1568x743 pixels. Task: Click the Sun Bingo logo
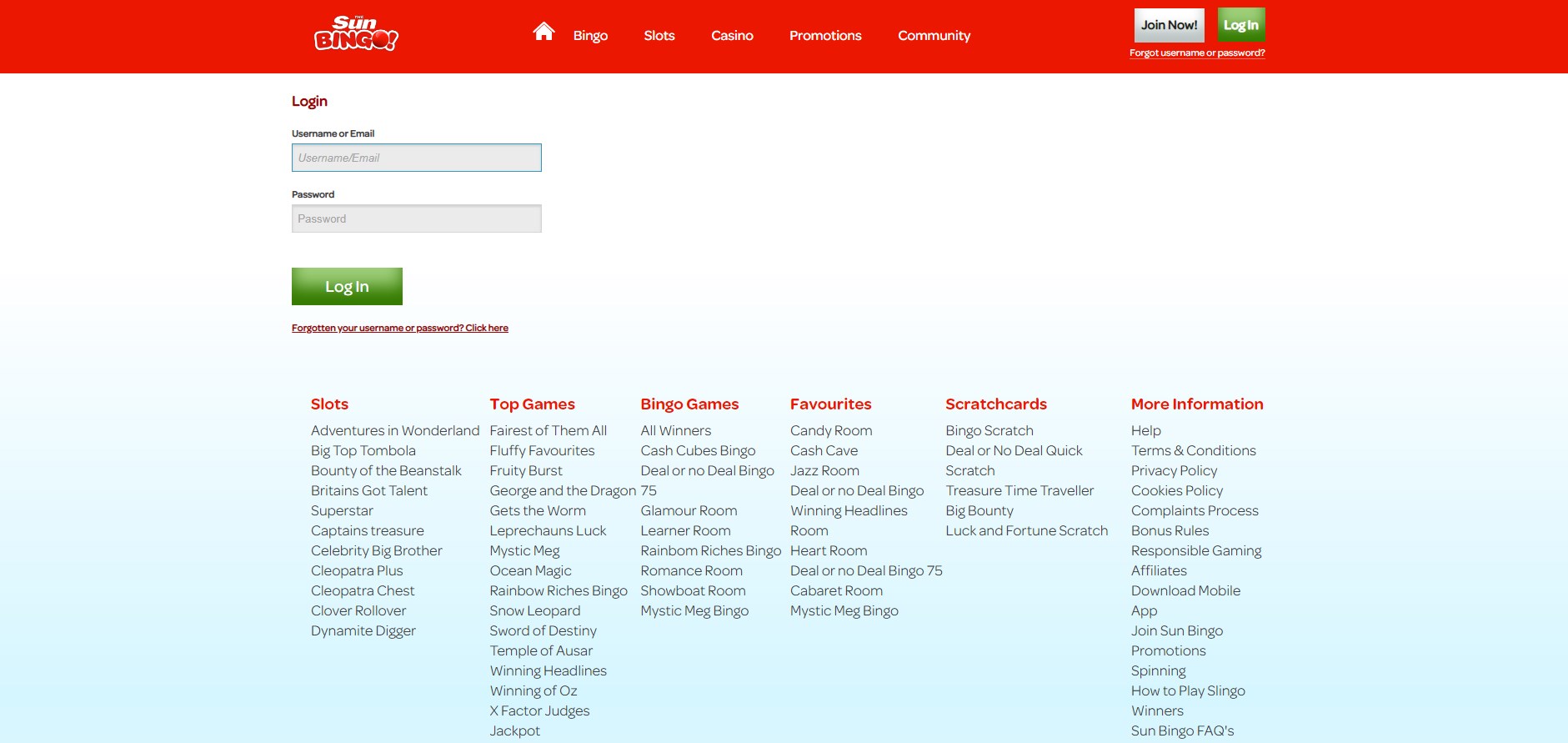pyautogui.click(x=356, y=34)
